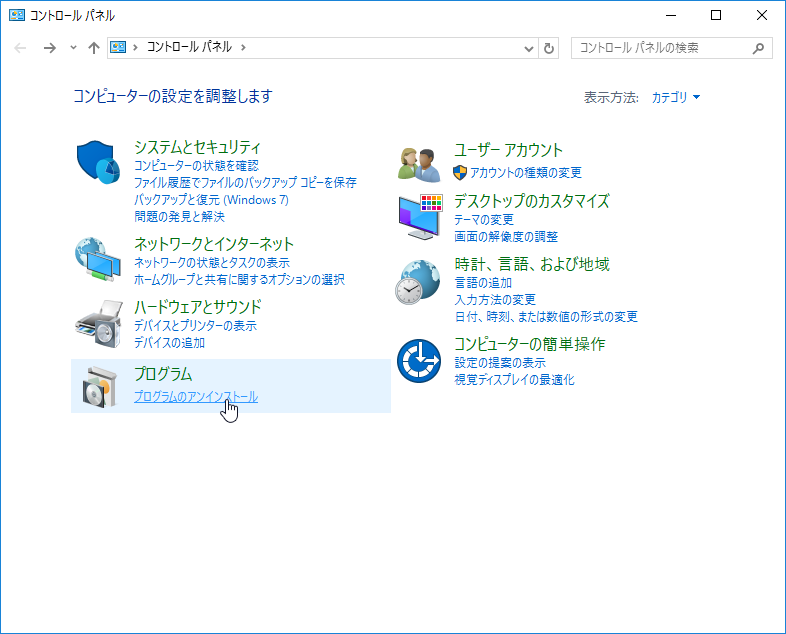Click the Programs disc box icon
Image resolution: width=786 pixels, height=634 pixels.
pos(99,387)
